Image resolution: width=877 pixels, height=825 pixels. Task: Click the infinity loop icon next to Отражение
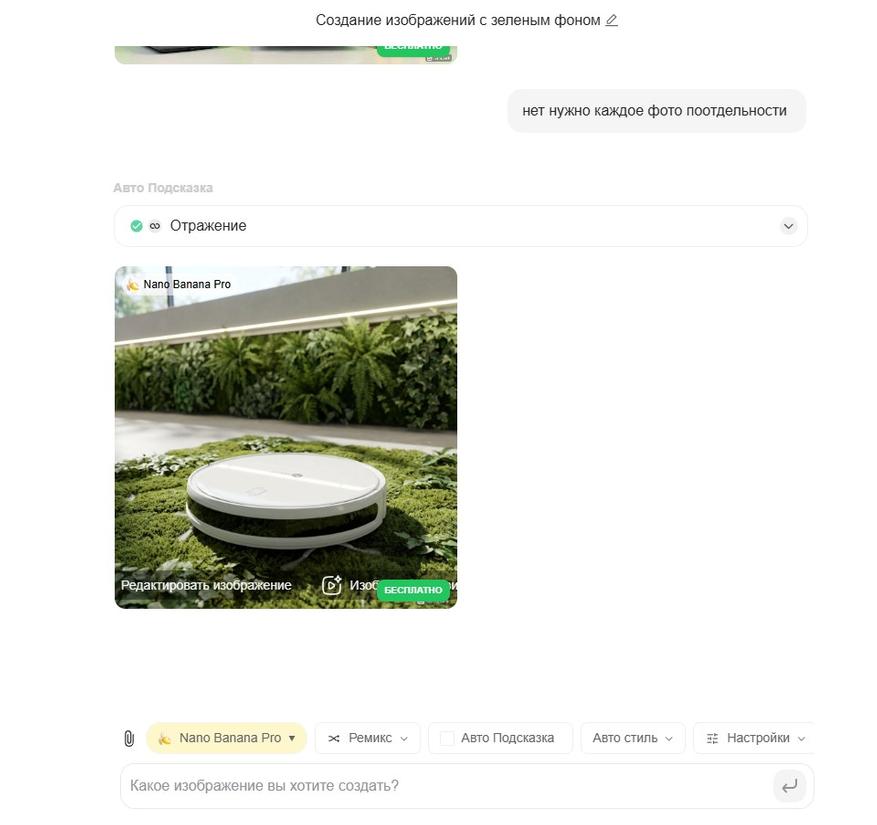point(155,226)
